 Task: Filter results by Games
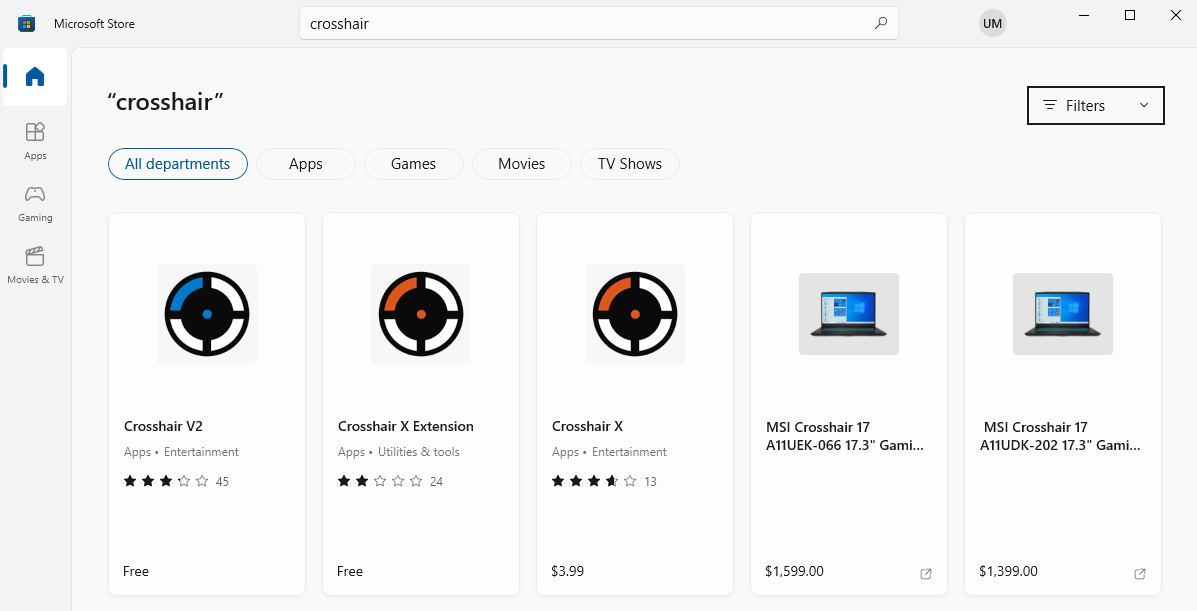point(413,164)
